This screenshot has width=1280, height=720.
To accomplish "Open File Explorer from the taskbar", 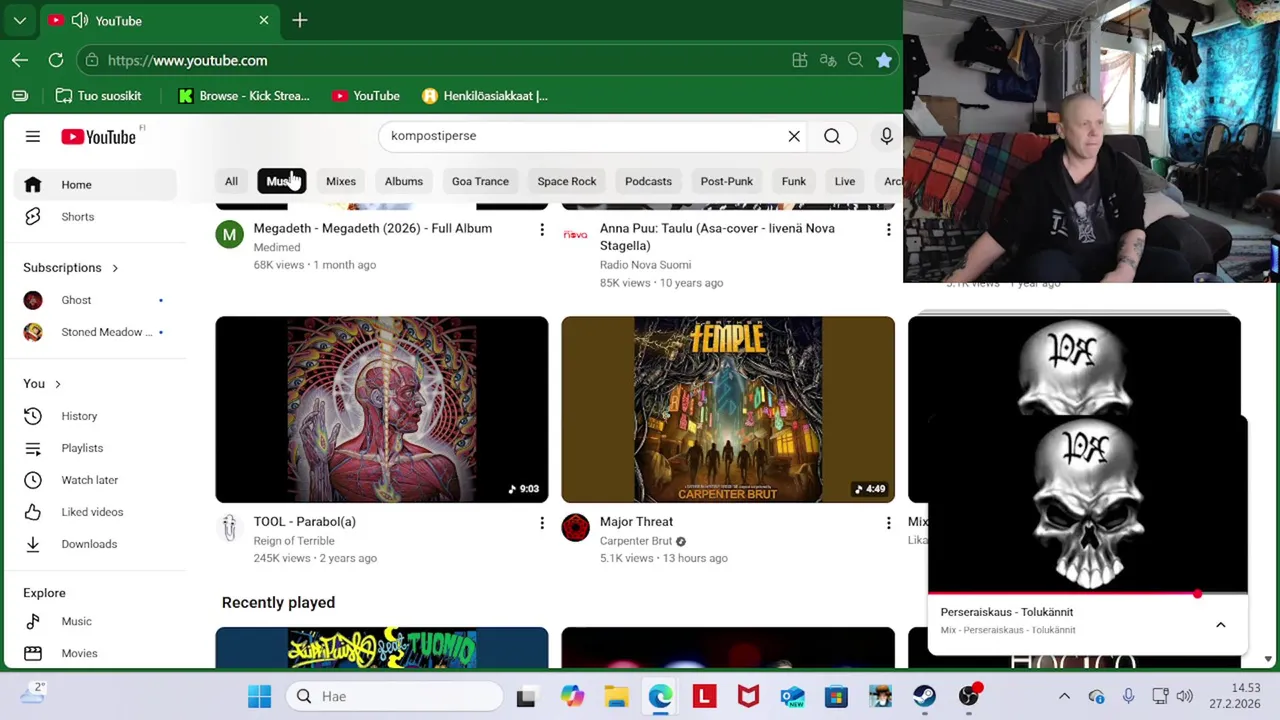I will [x=616, y=696].
